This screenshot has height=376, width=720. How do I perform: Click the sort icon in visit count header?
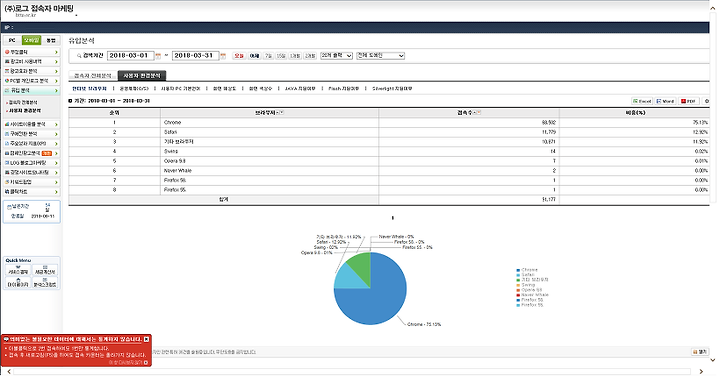(x=478, y=112)
